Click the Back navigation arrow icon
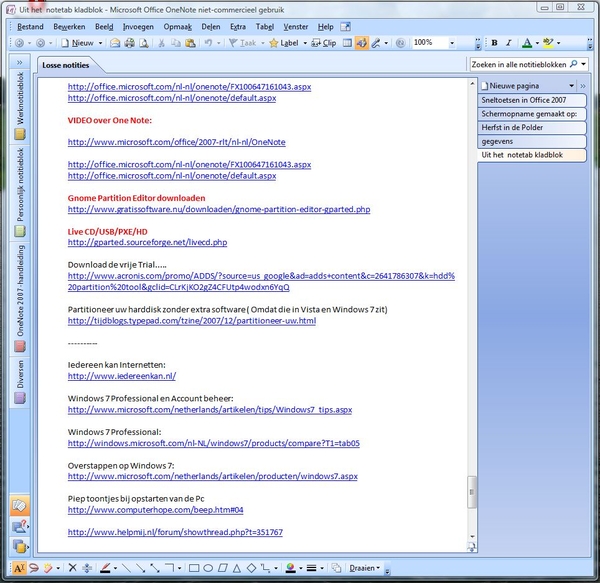The image size is (600, 583). pyautogui.click(x=19, y=43)
